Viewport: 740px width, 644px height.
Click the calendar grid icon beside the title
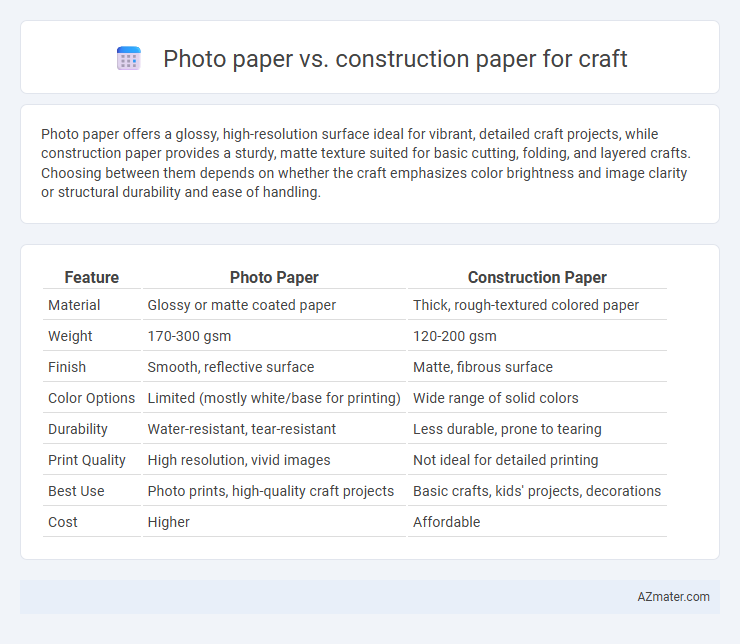pyautogui.click(x=129, y=59)
